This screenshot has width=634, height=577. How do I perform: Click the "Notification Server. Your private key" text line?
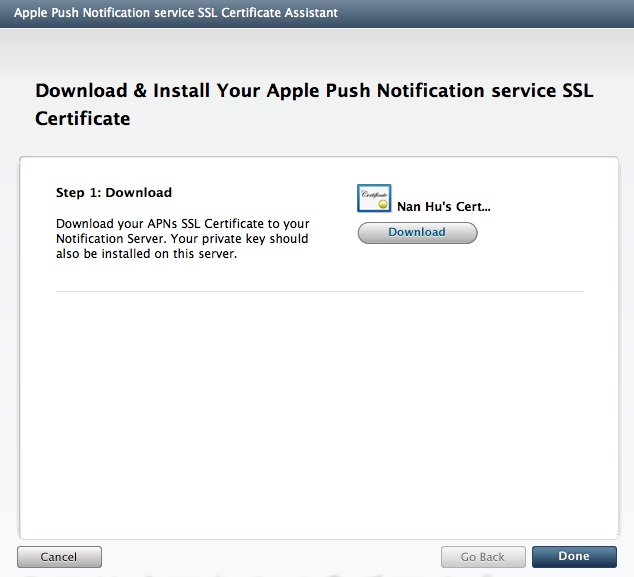[182, 239]
